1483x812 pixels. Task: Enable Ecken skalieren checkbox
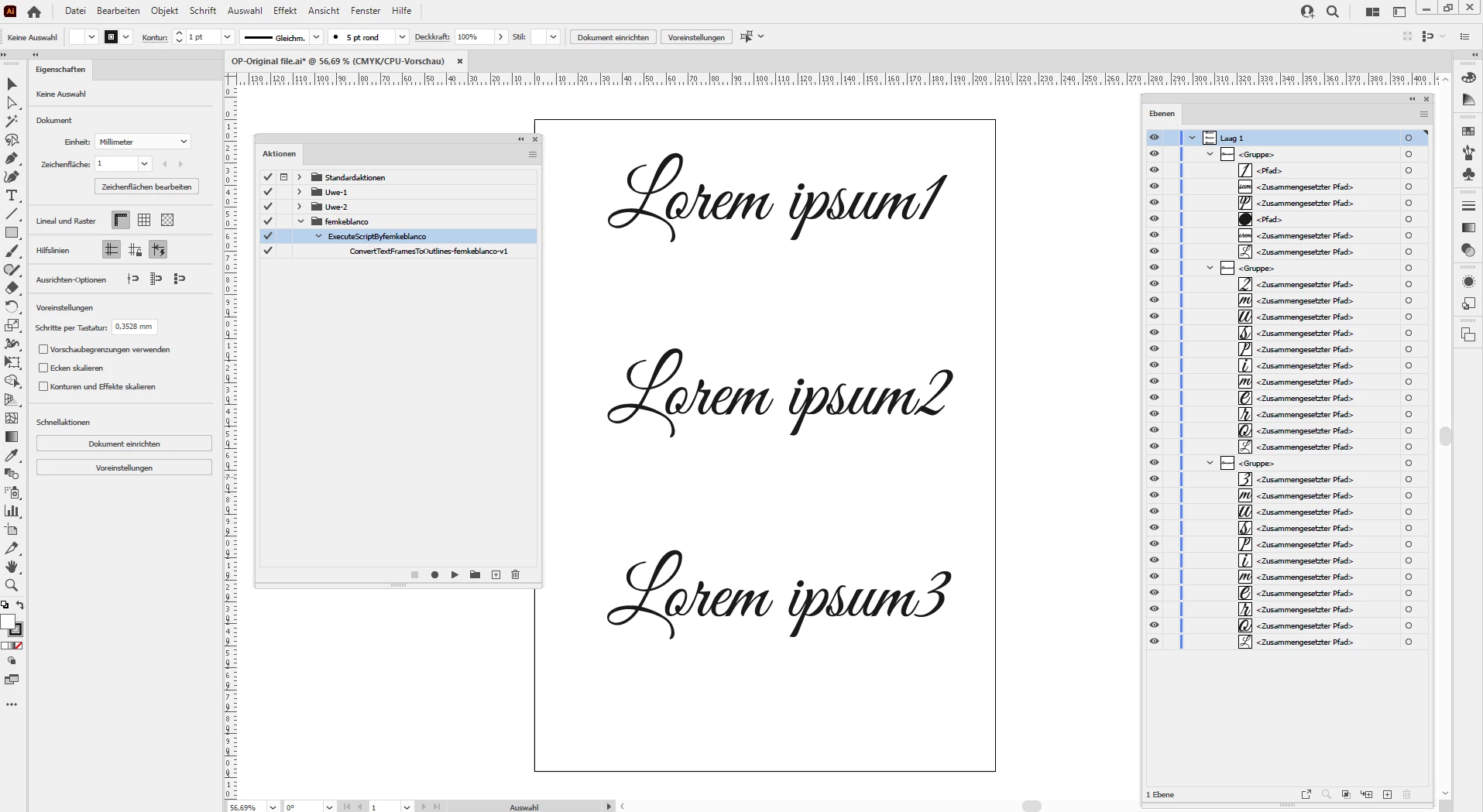coord(43,368)
